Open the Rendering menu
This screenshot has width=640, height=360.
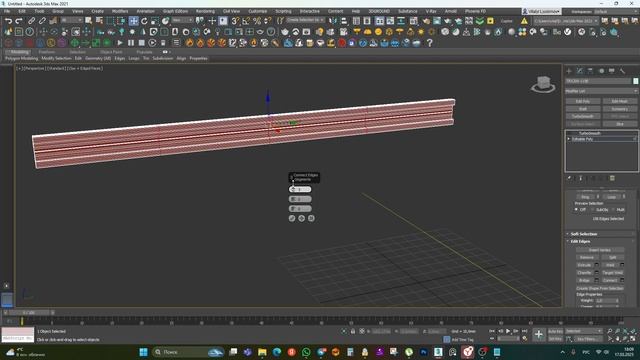pyautogui.click(x=205, y=11)
